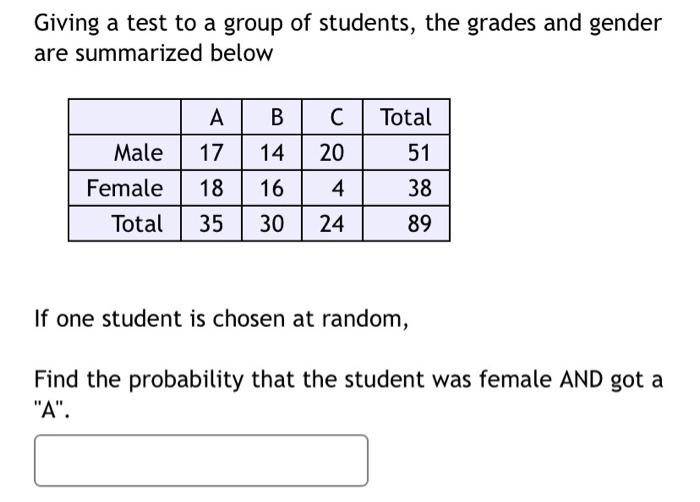This screenshot has height=502, width=700.
Task: Select the Total row label cell
Action: click(125, 224)
